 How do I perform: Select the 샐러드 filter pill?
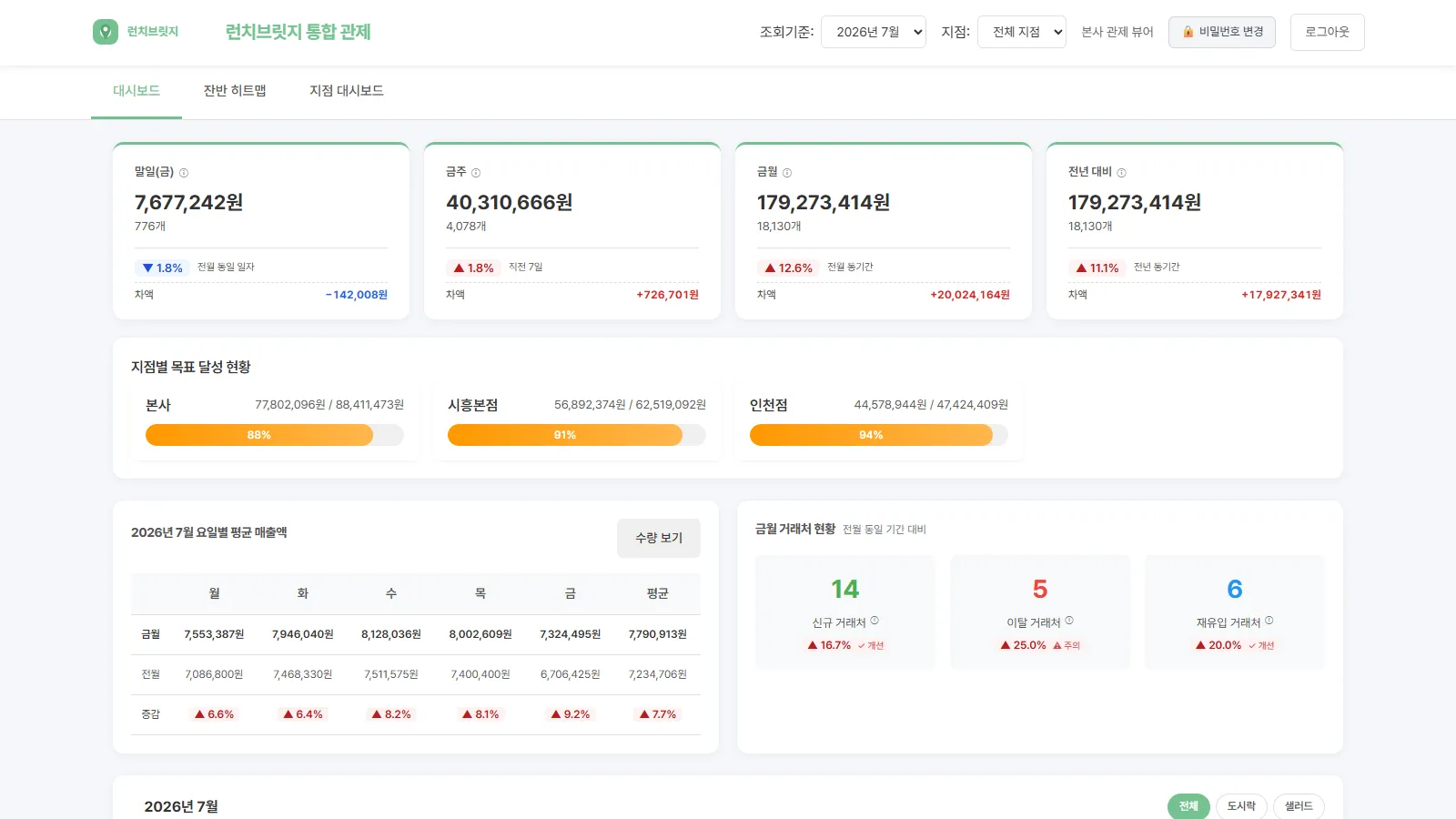pyautogui.click(x=1299, y=806)
